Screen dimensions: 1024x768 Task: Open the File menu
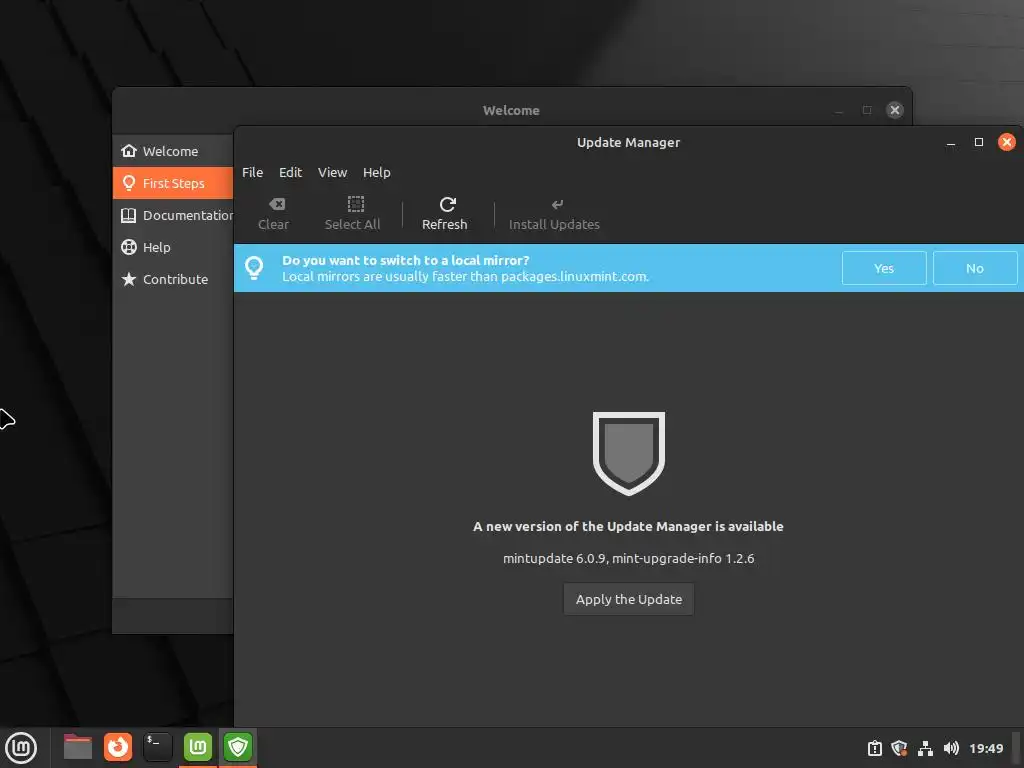click(x=253, y=172)
